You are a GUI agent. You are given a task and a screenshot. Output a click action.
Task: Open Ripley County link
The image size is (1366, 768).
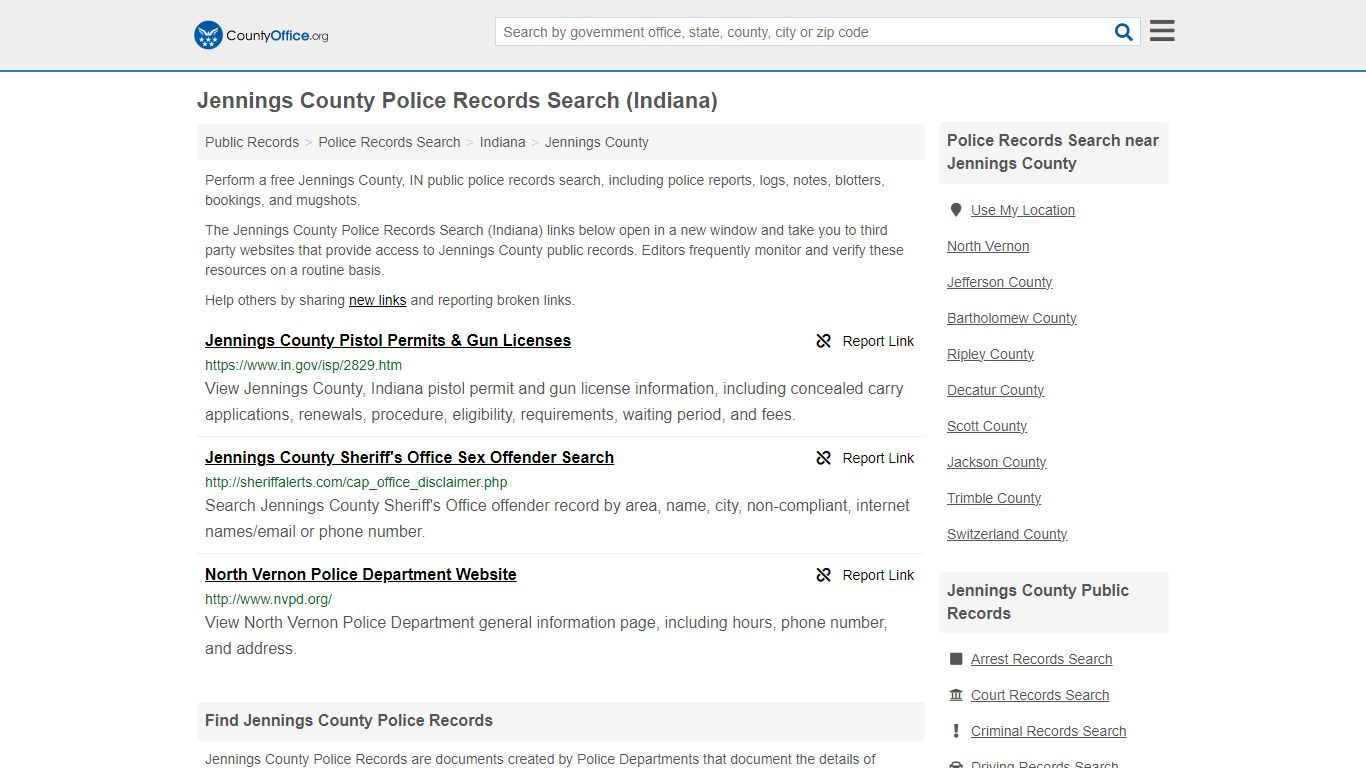coord(991,354)
